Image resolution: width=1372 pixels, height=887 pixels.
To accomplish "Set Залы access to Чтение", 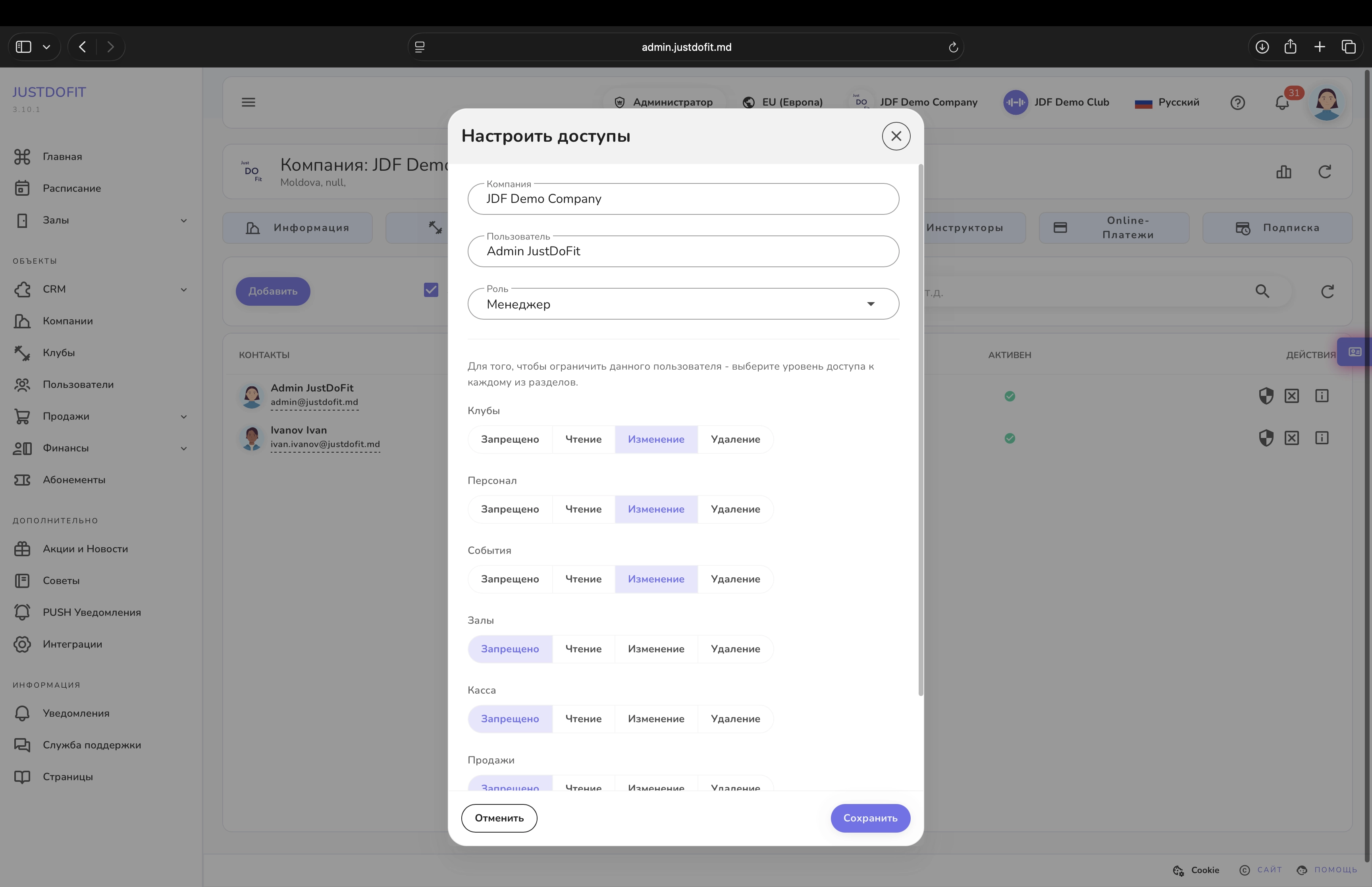I will tap(583, 649).
